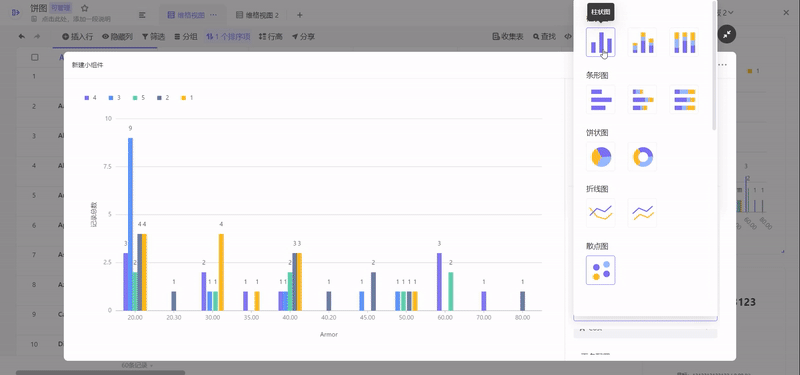The width and height of the screenshot is (800, 375).
Task: Expand options on the first grid view tab
Action: click(213, 15)
